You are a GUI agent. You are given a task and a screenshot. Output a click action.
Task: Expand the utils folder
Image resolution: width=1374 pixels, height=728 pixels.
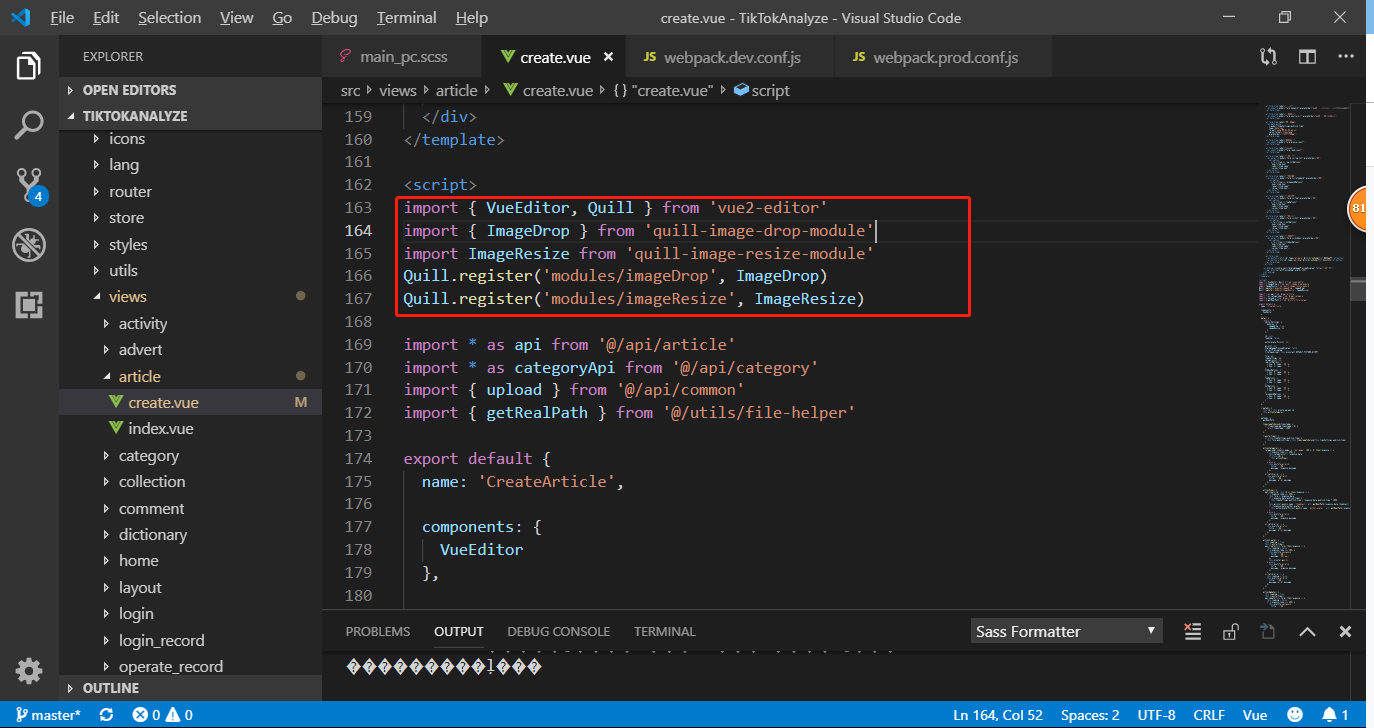pos(190,271)
